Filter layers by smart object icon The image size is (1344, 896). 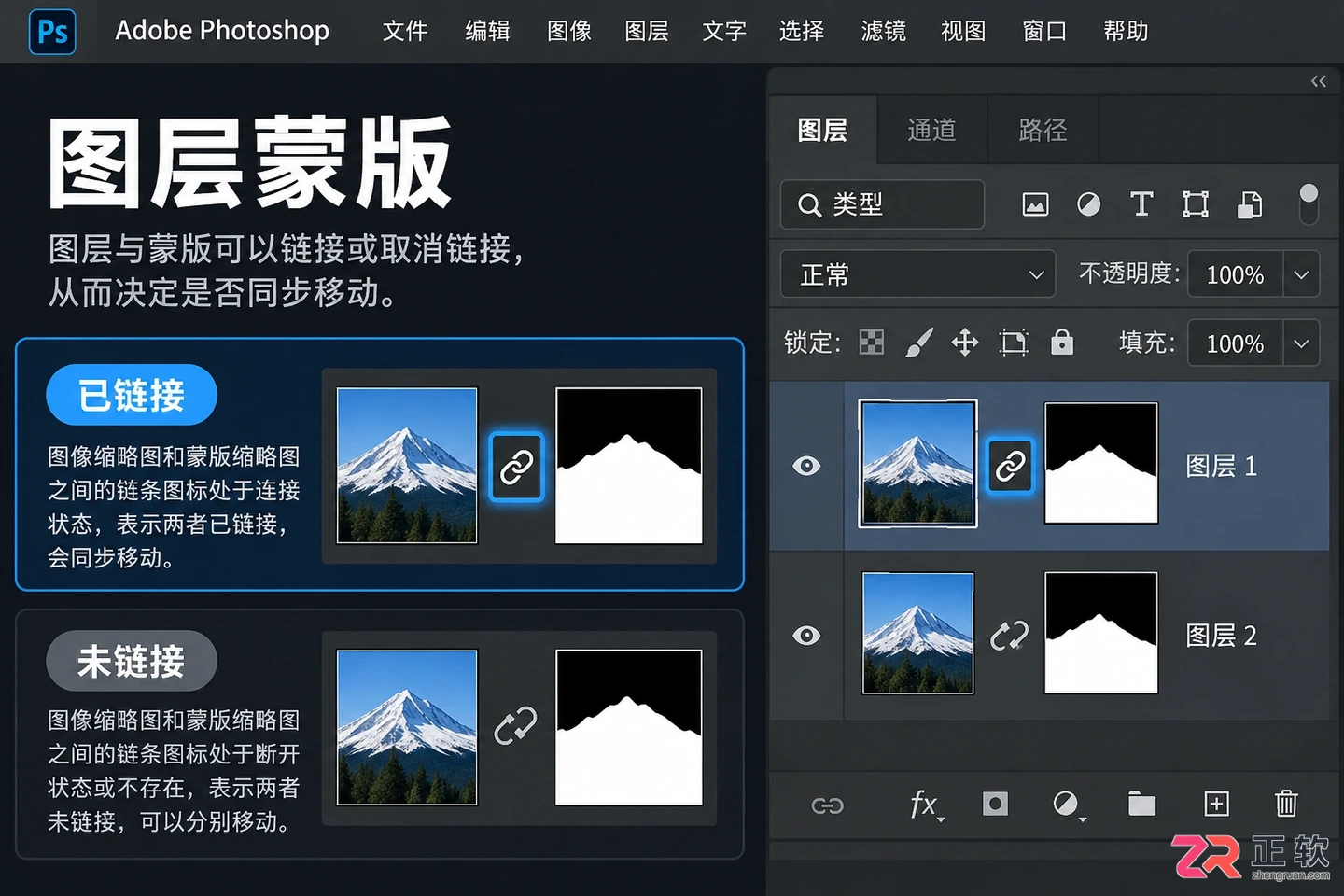[1250, 204]
